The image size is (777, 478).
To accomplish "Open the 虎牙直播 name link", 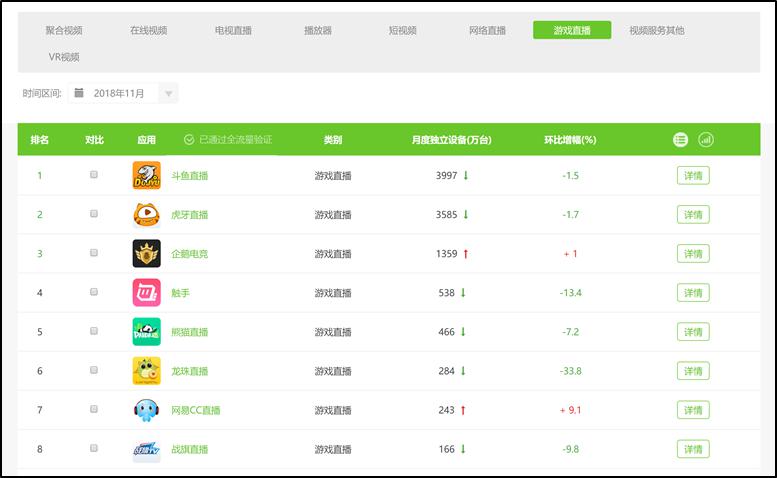I will click(190, 215).
